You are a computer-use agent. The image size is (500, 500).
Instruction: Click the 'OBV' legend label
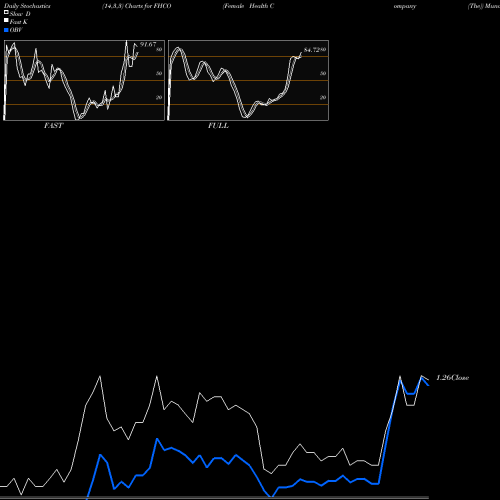pos(16,30)
